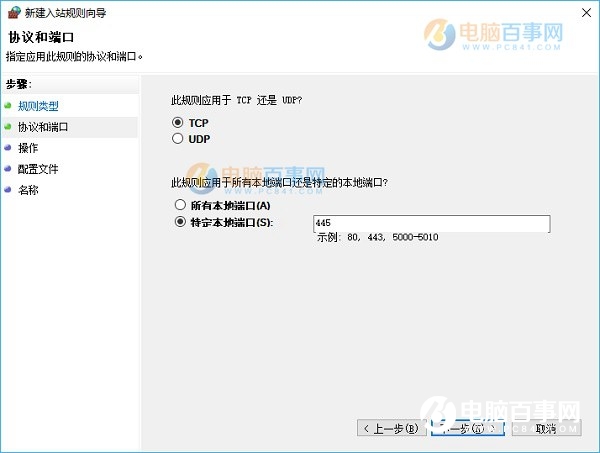This screenshot has height=453, width=600.
Task: Go to 名称 step in sidebar
Action: pos(28,190)
